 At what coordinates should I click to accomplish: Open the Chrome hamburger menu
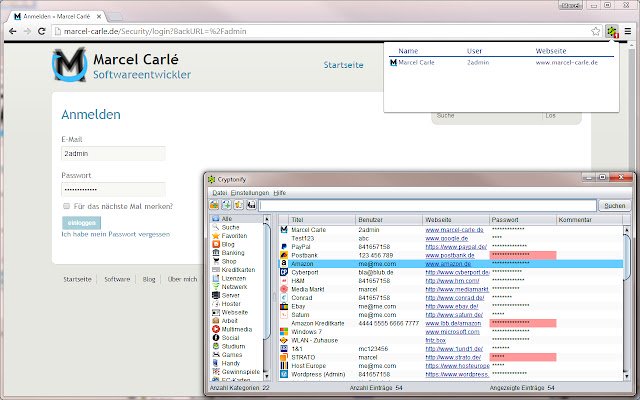tap(628, 31)
